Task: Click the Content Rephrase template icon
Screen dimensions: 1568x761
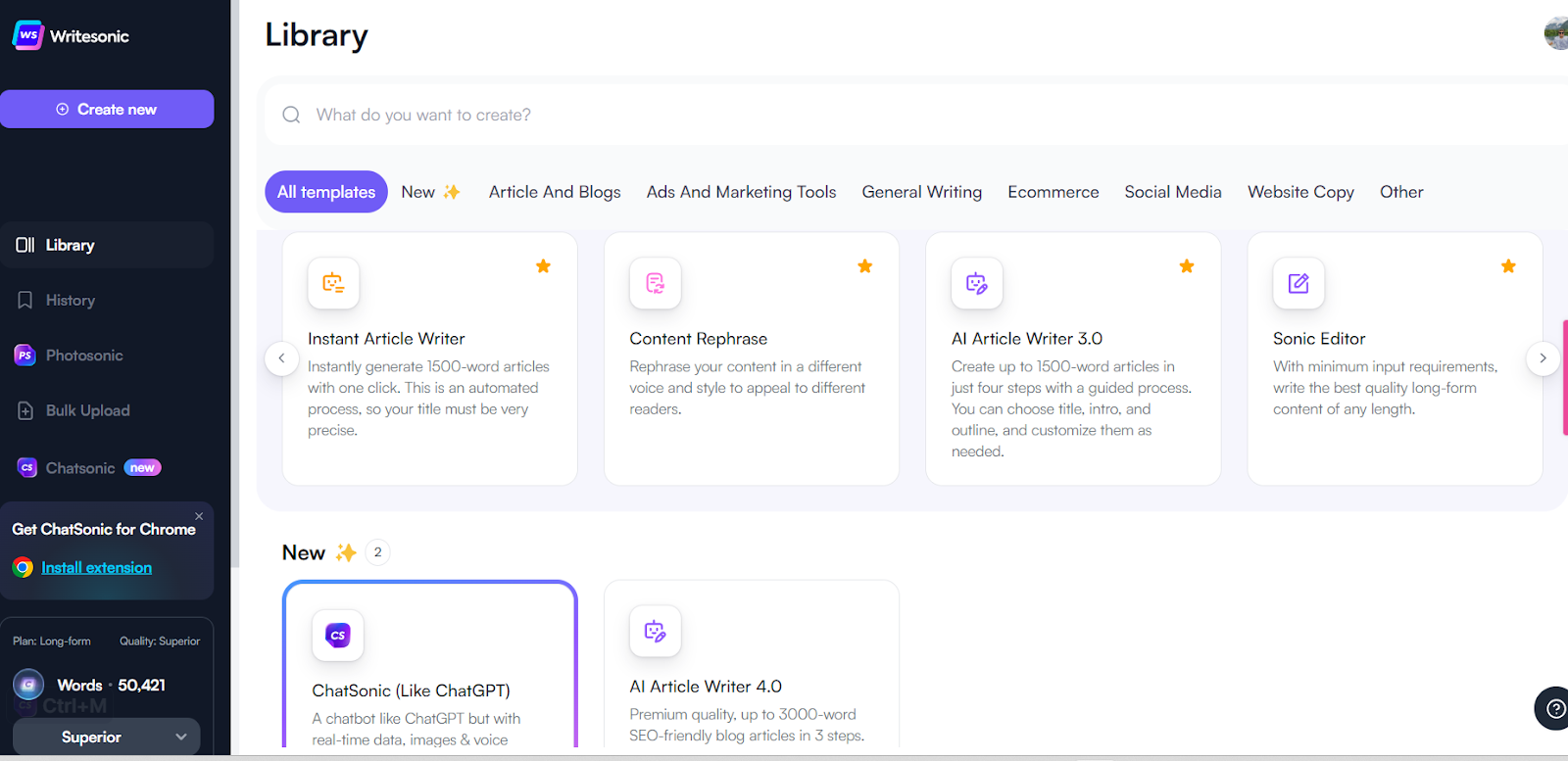Action: tap(655, 283)
